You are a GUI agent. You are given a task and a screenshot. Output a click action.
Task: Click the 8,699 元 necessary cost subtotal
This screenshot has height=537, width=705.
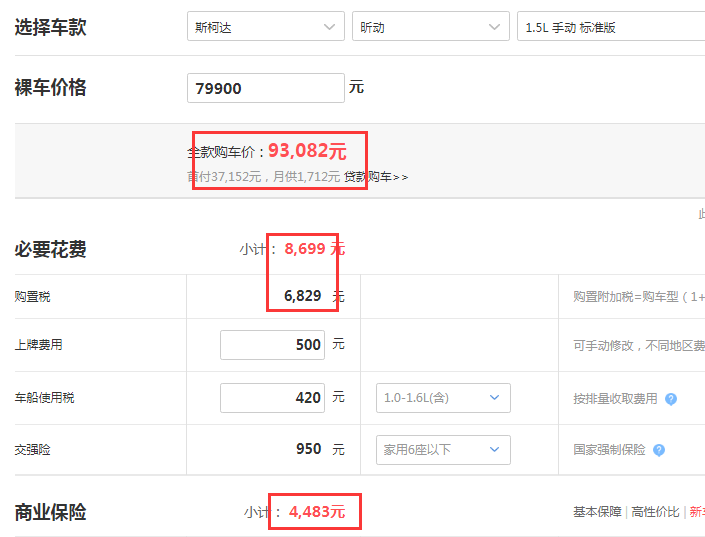coord(315,249)
